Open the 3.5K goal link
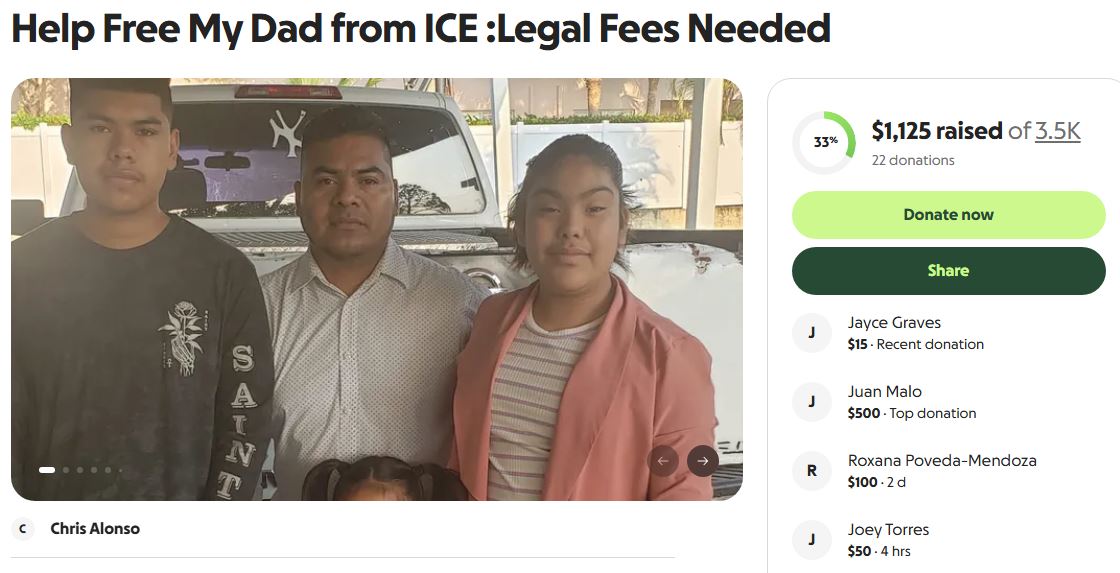This screenshot has width=1120, height=573. [x=1058, y=131]
